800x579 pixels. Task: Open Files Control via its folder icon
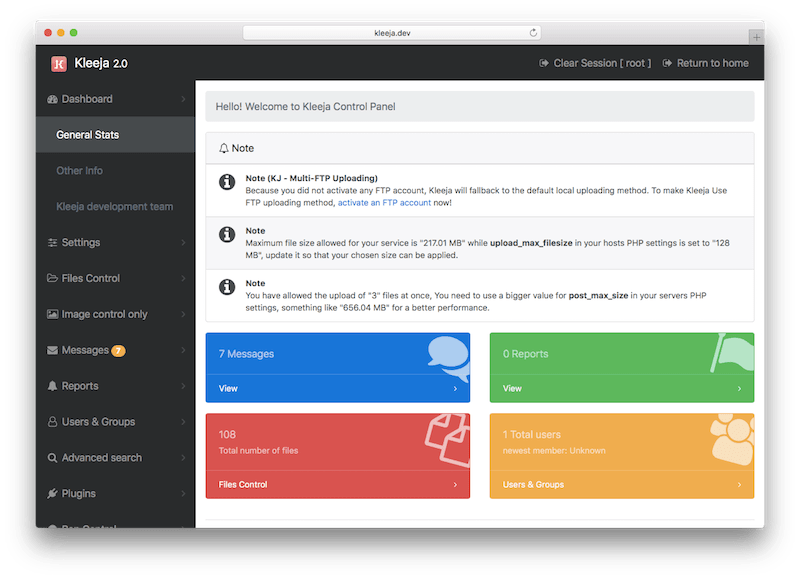click(x=53, y=278)
